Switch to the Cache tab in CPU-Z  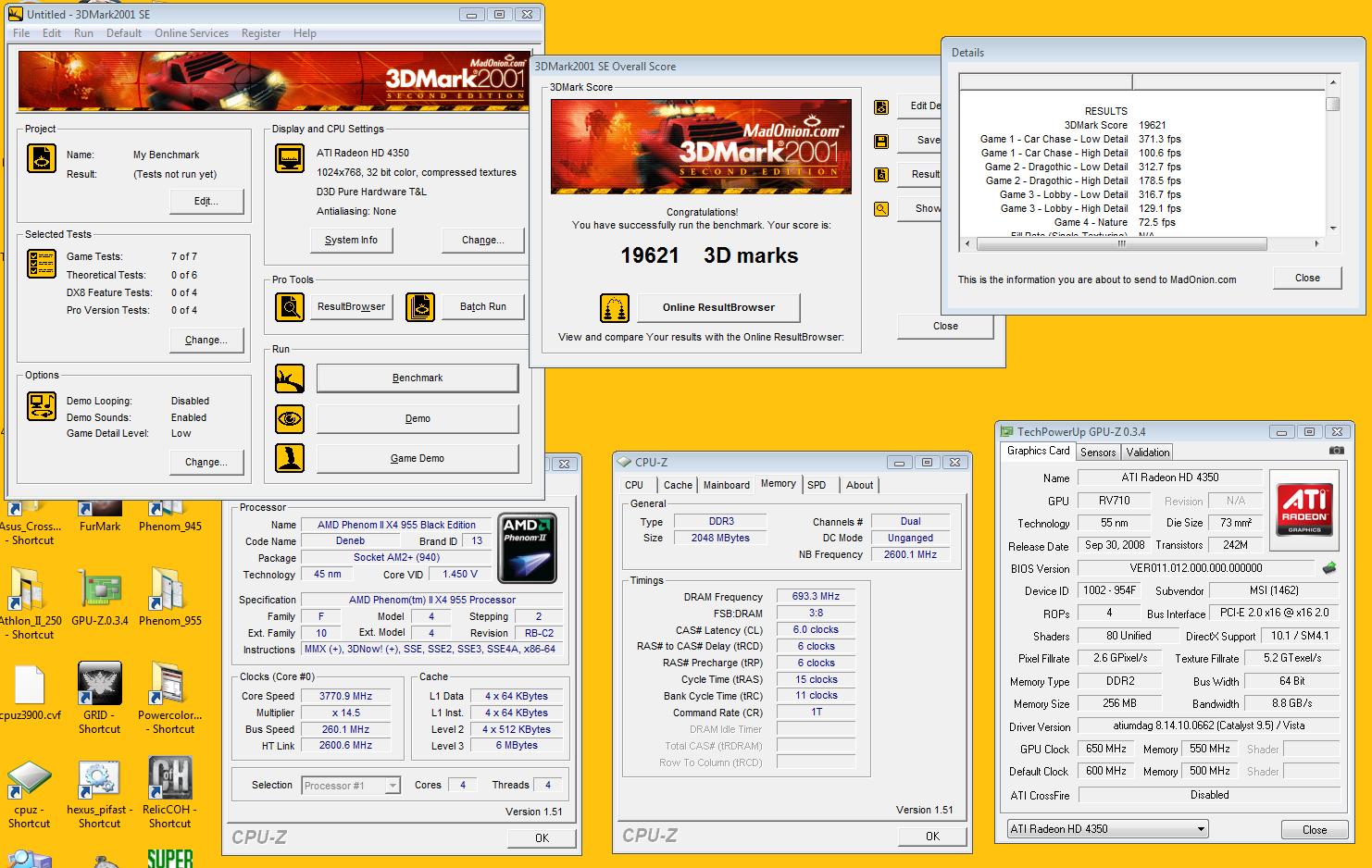tap(678, 485)
